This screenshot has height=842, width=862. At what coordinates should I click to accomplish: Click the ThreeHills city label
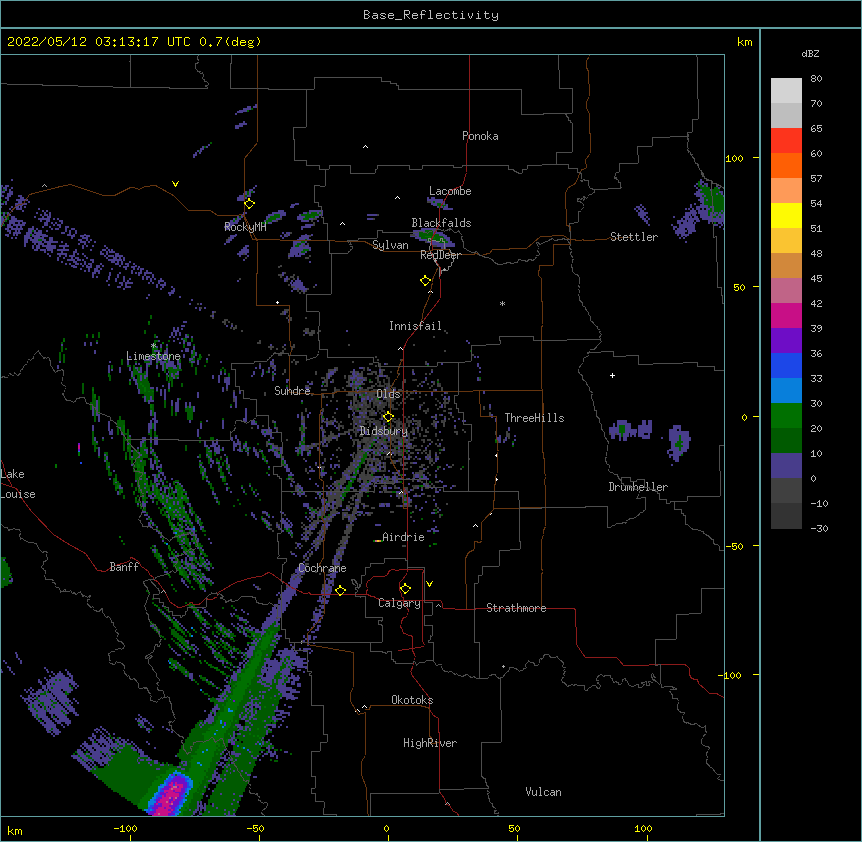point(534,418)
